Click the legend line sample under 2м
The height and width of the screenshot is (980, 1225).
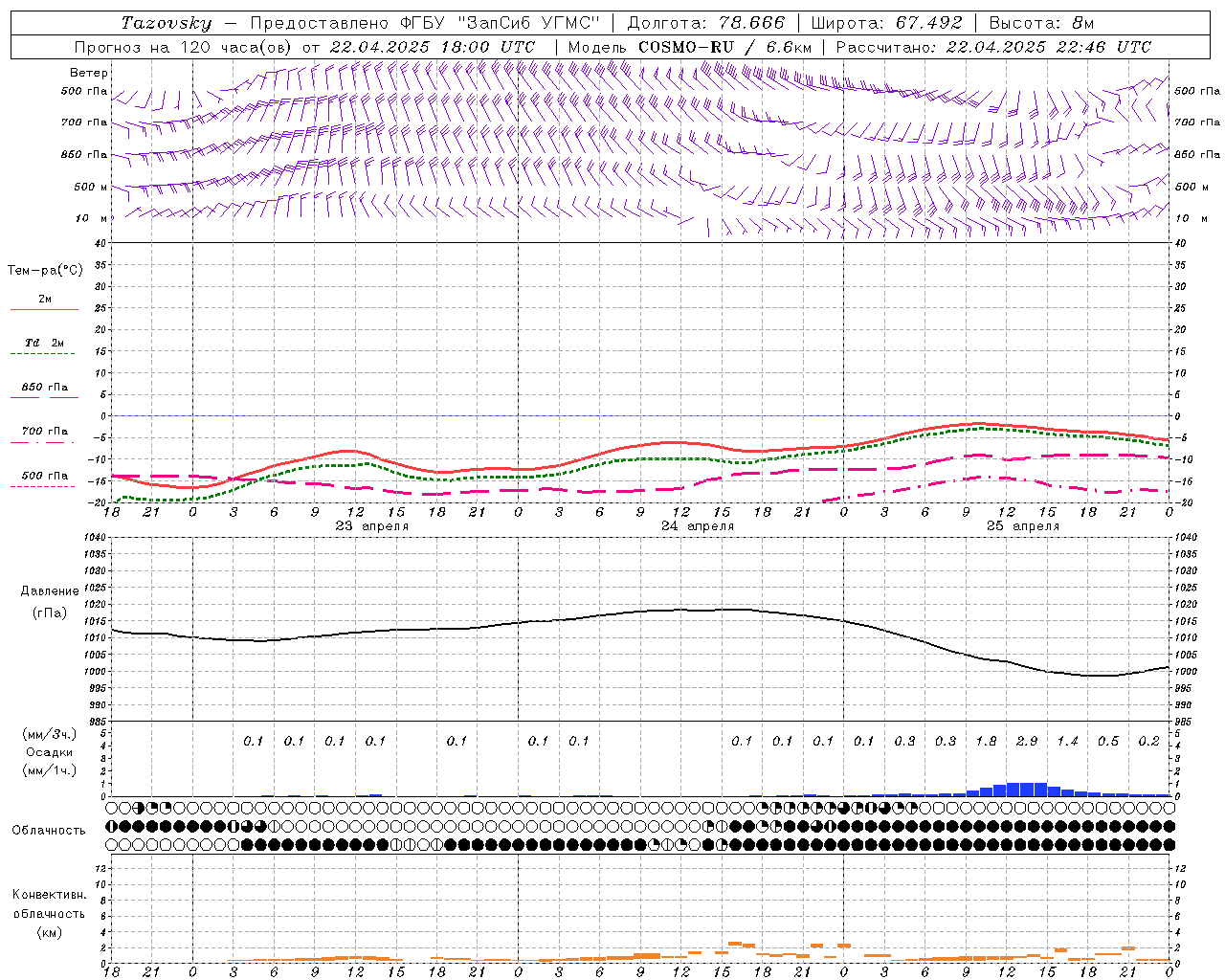click(44, 310)
